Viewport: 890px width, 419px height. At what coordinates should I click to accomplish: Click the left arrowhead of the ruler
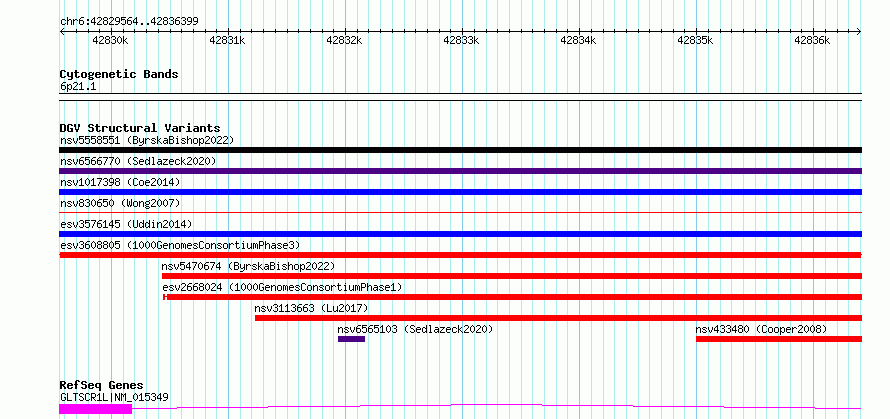tap(62, 32)
